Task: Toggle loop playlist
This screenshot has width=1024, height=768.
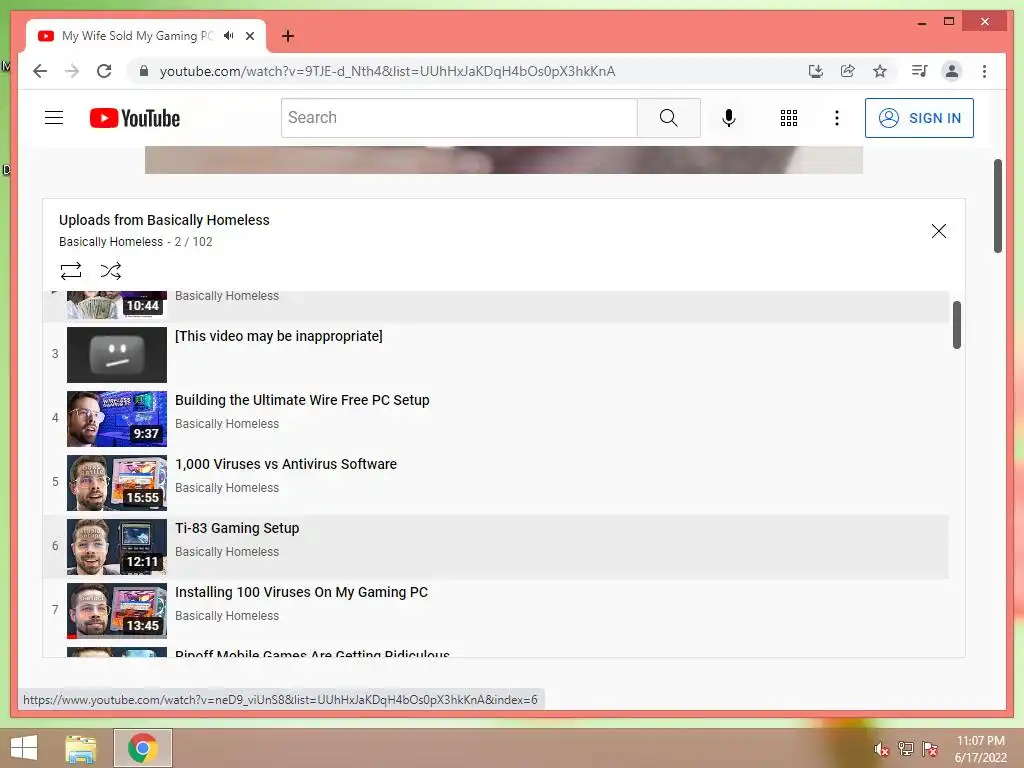Action: (x=71, y=270)
